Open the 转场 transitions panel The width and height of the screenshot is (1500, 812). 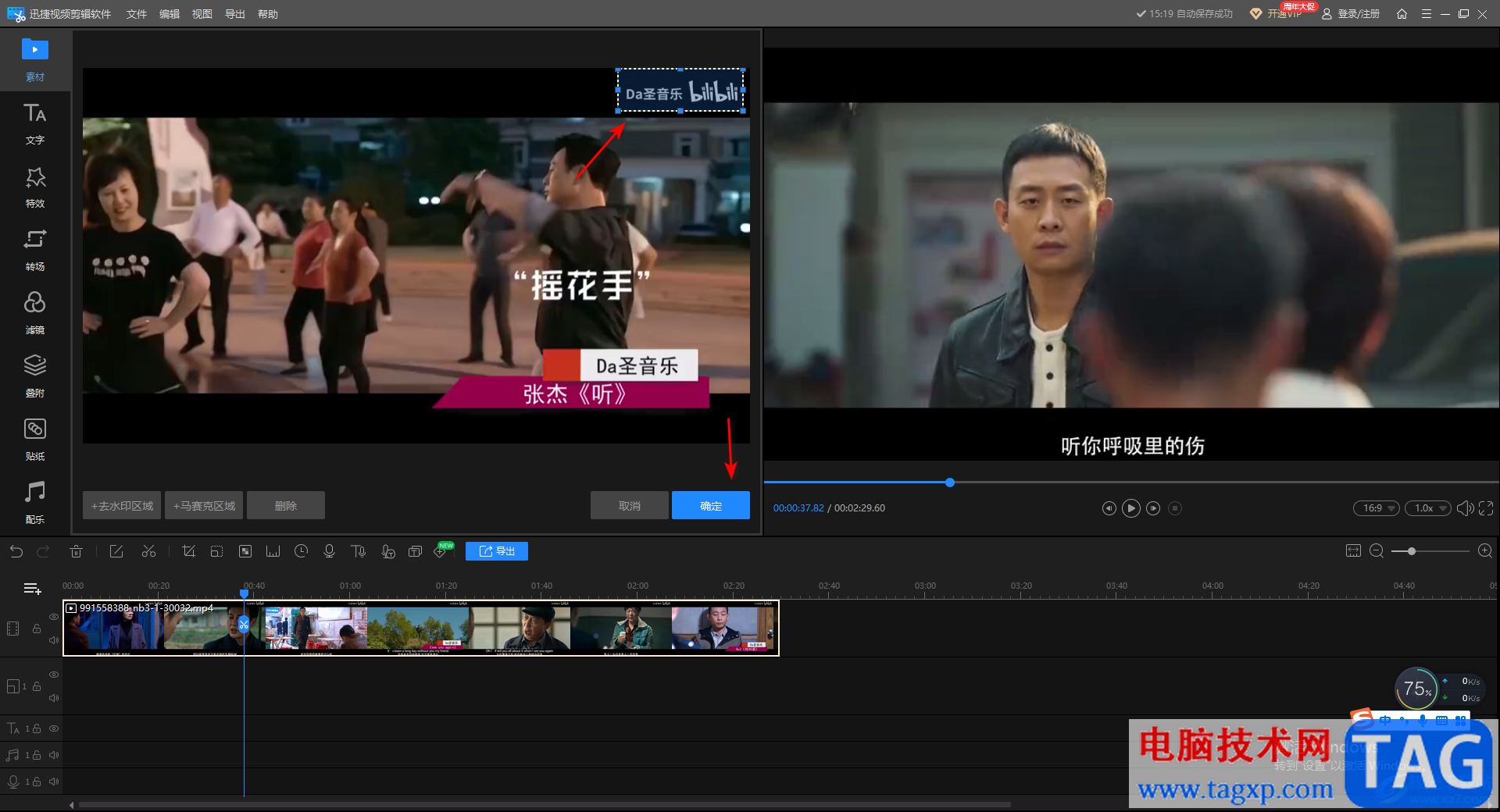click(x=35, y=251)
